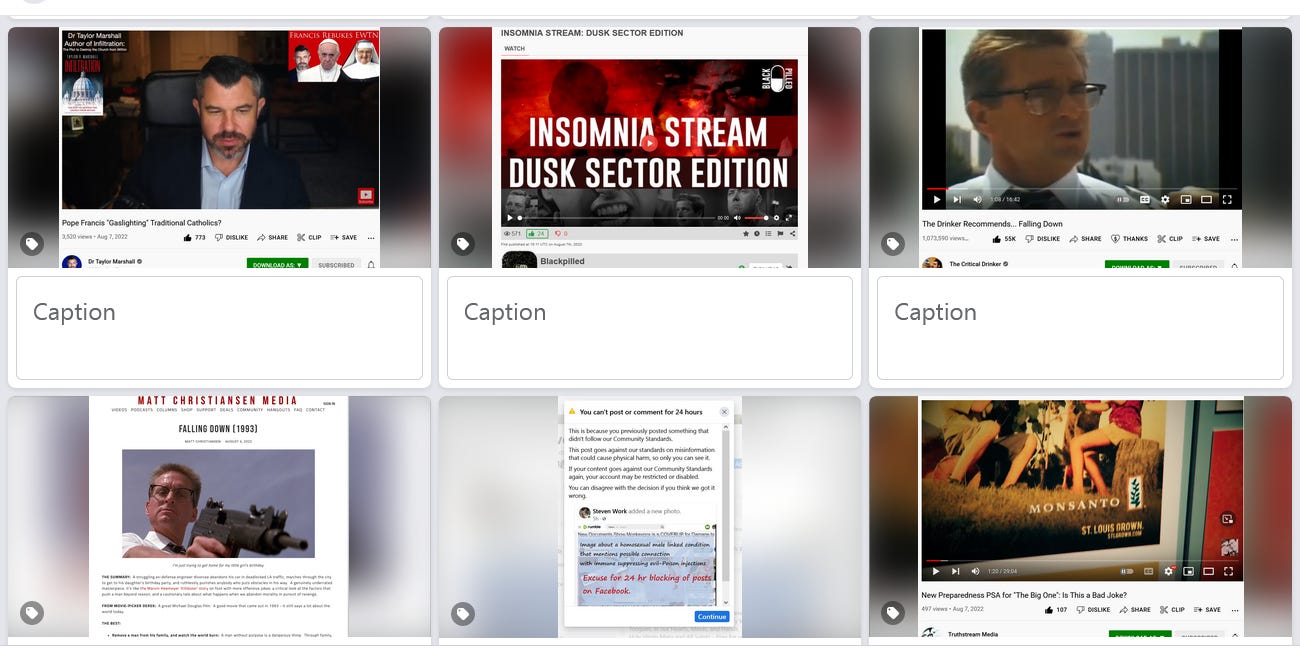The image size is (1300, 657).
Task: Click next-video icon in Monsanto video player
Action: 956,571
